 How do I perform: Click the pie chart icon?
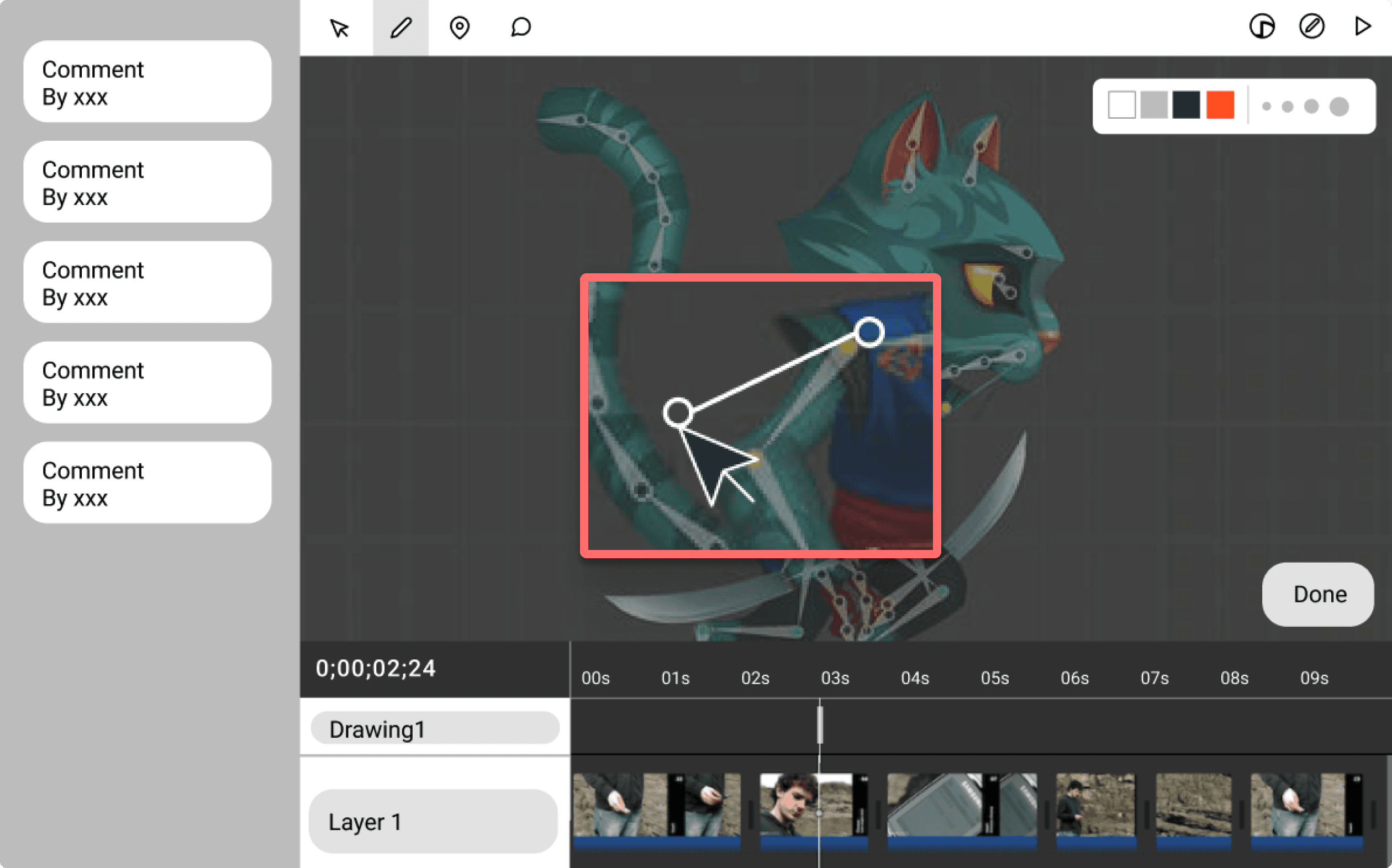click(x=1262, y=27)
